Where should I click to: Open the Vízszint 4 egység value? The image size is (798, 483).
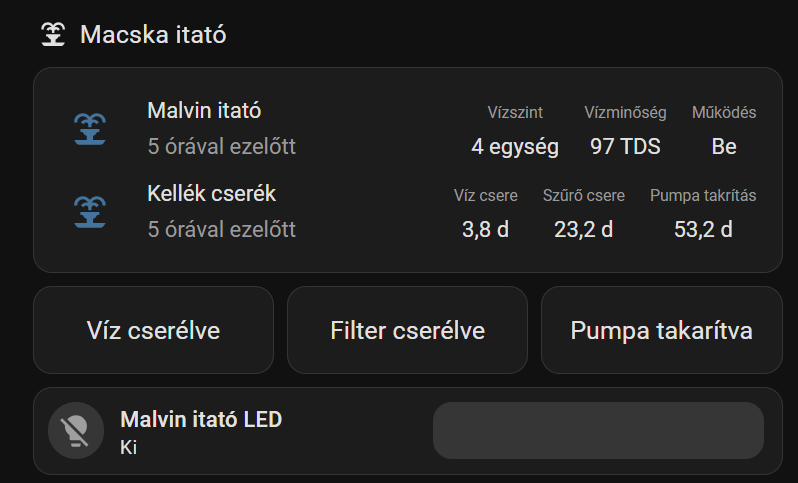(x=515, y=146)
